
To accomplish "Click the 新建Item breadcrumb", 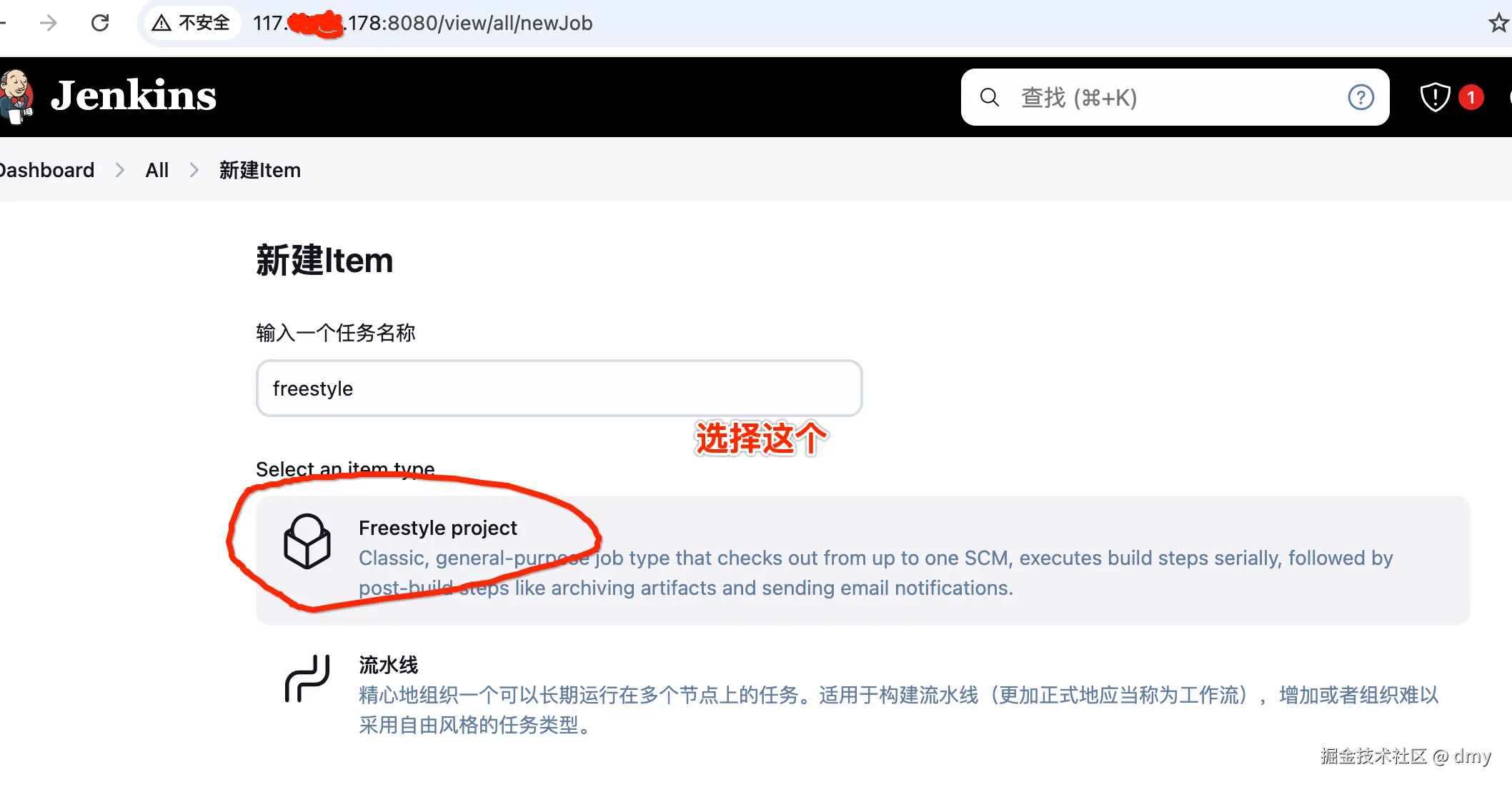I will click(x=260, y=170).
